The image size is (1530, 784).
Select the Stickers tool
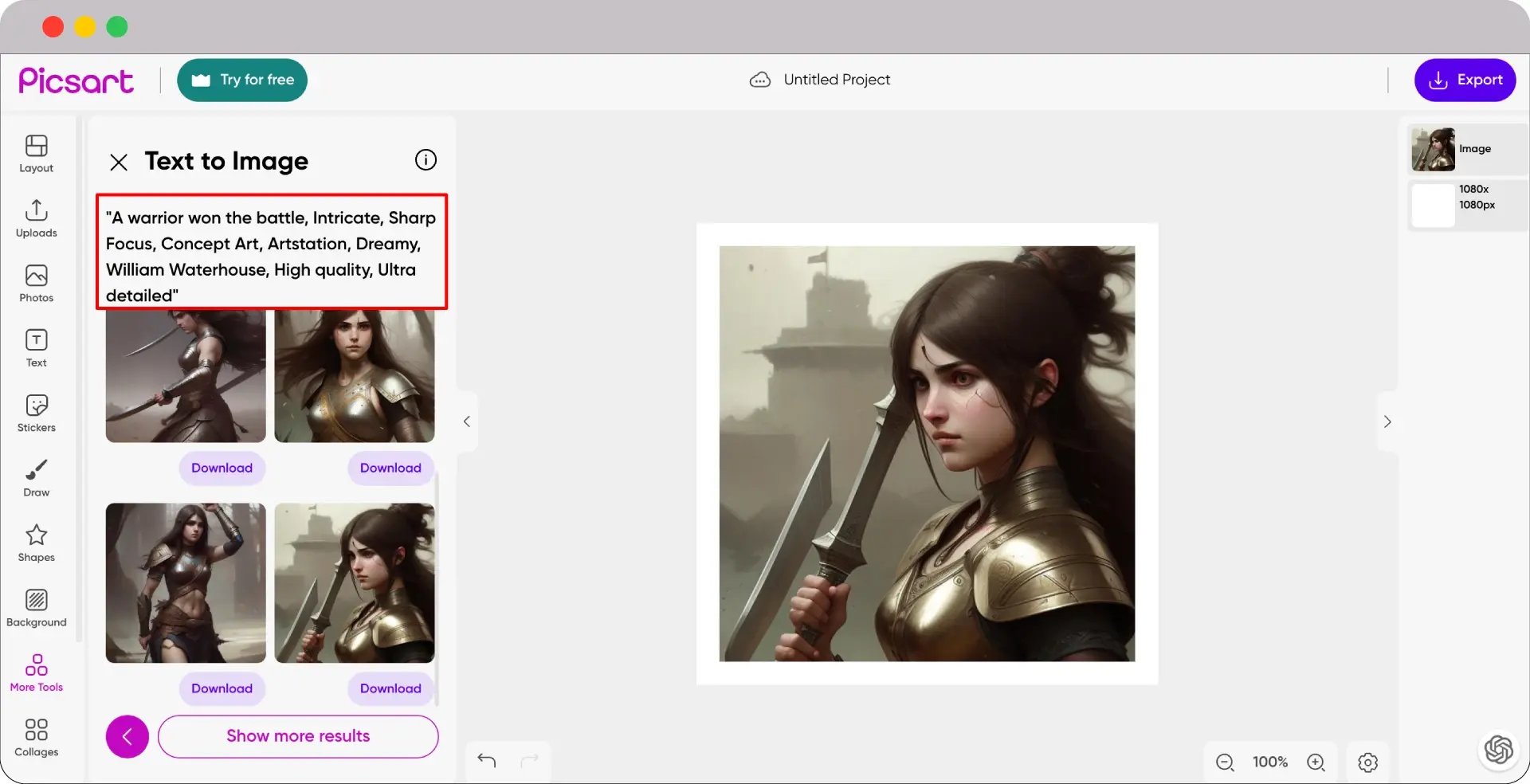(x=36, y=413)
